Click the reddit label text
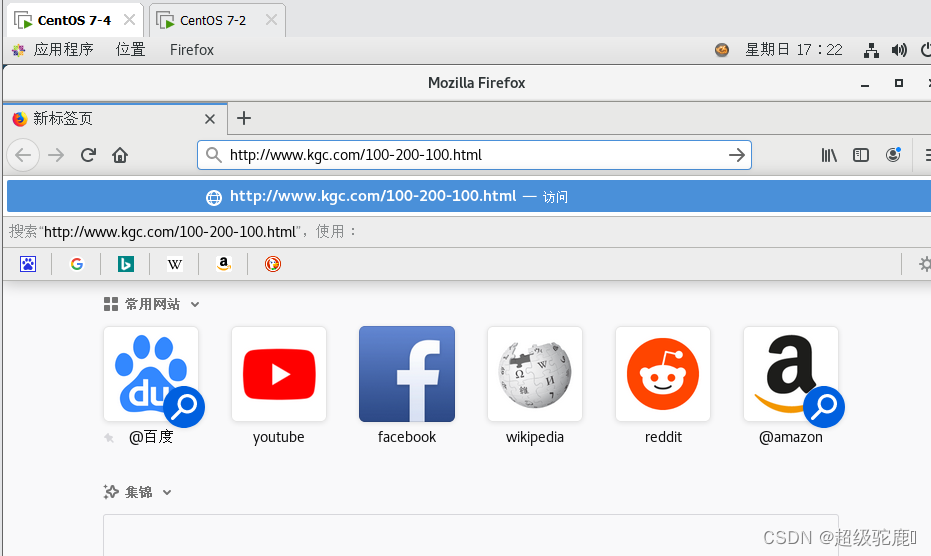 [663, 437]
